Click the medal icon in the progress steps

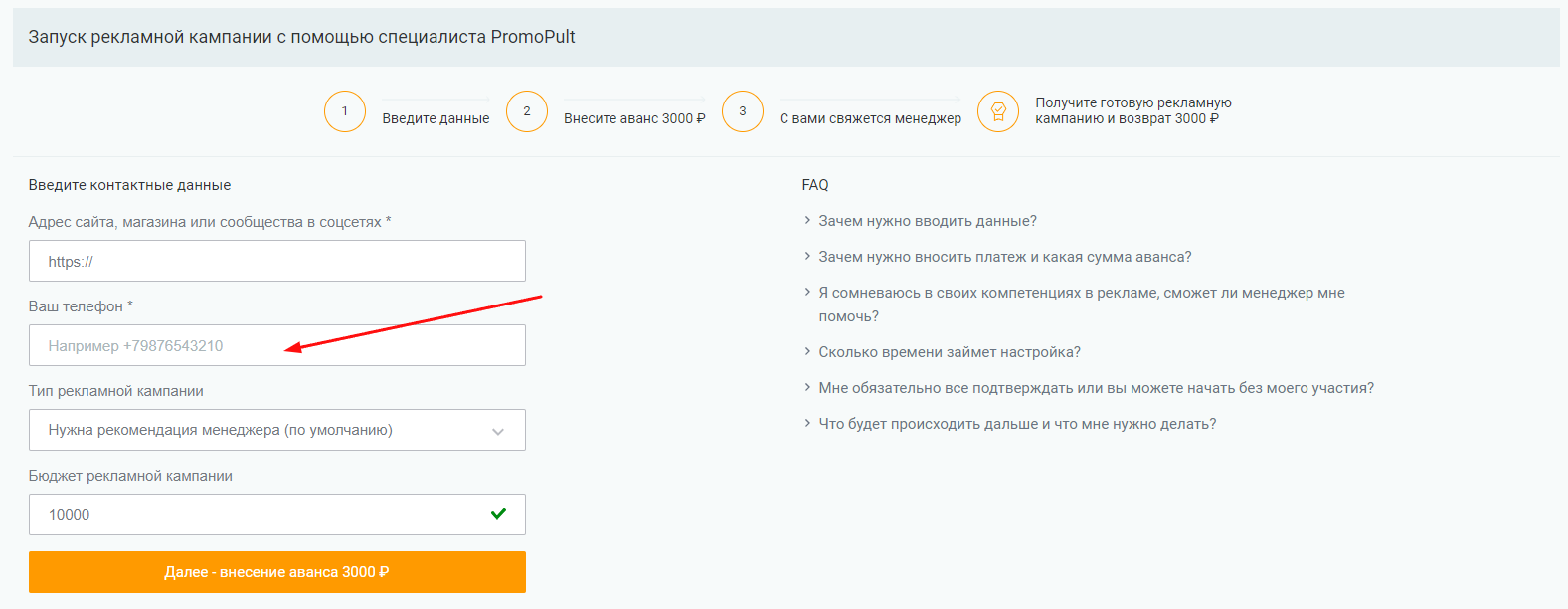tap(998, 111)
